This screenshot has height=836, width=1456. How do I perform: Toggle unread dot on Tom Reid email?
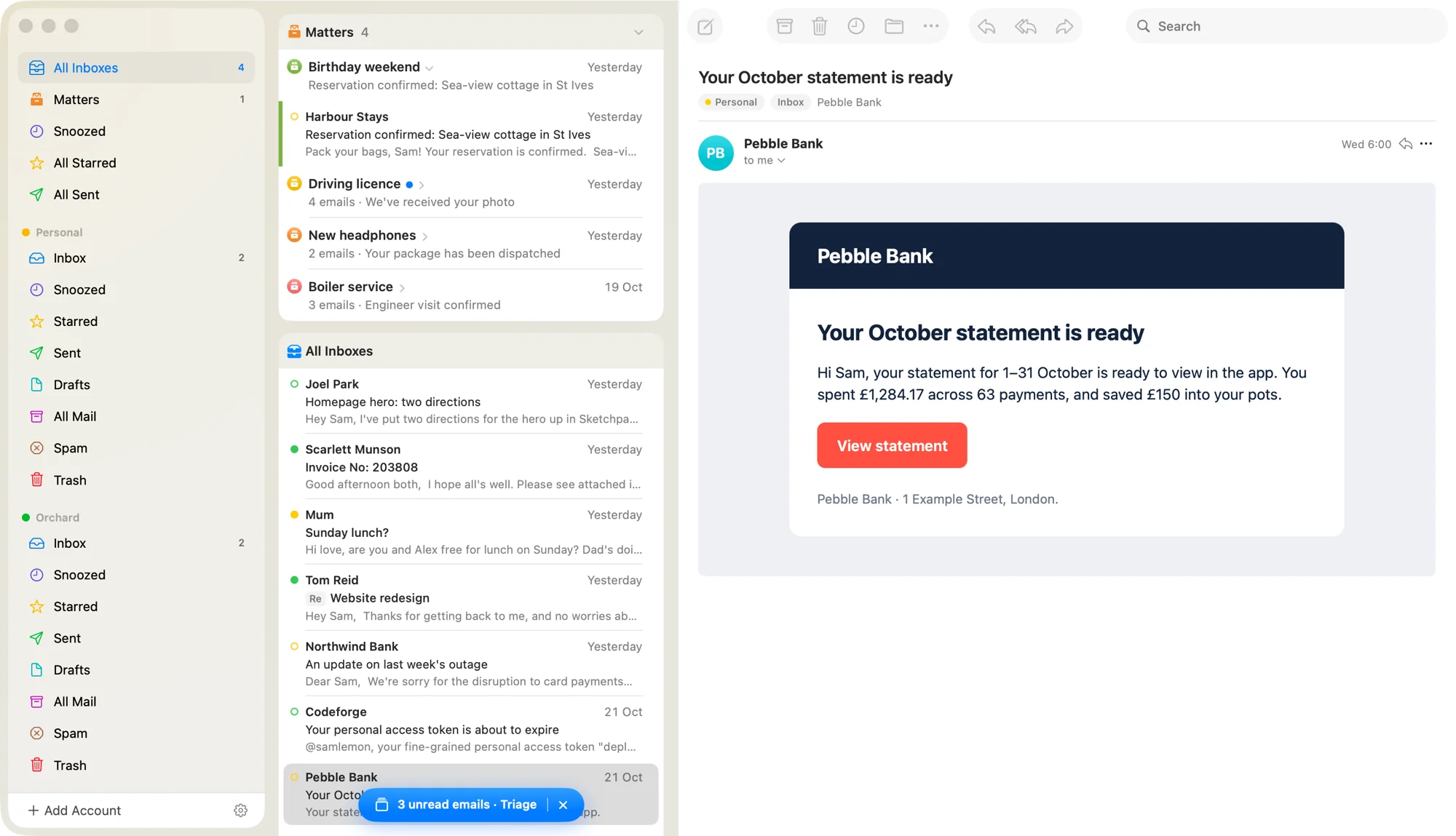294,581
